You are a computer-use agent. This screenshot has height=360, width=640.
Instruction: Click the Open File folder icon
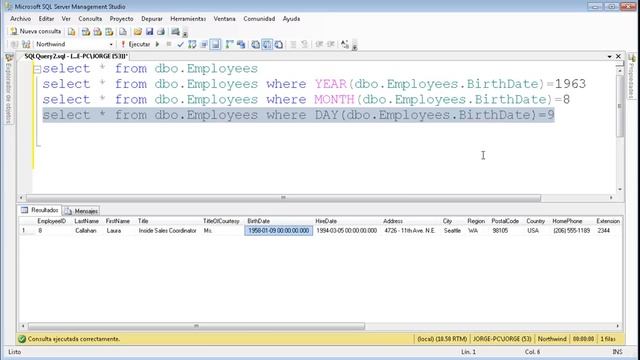[x=138, y=32]
